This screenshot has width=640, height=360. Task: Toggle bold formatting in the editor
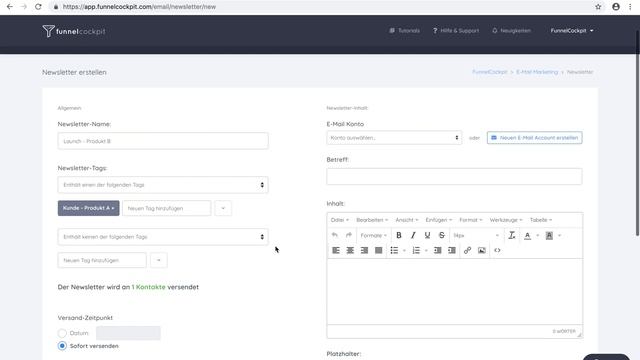[x=399, y=236]
